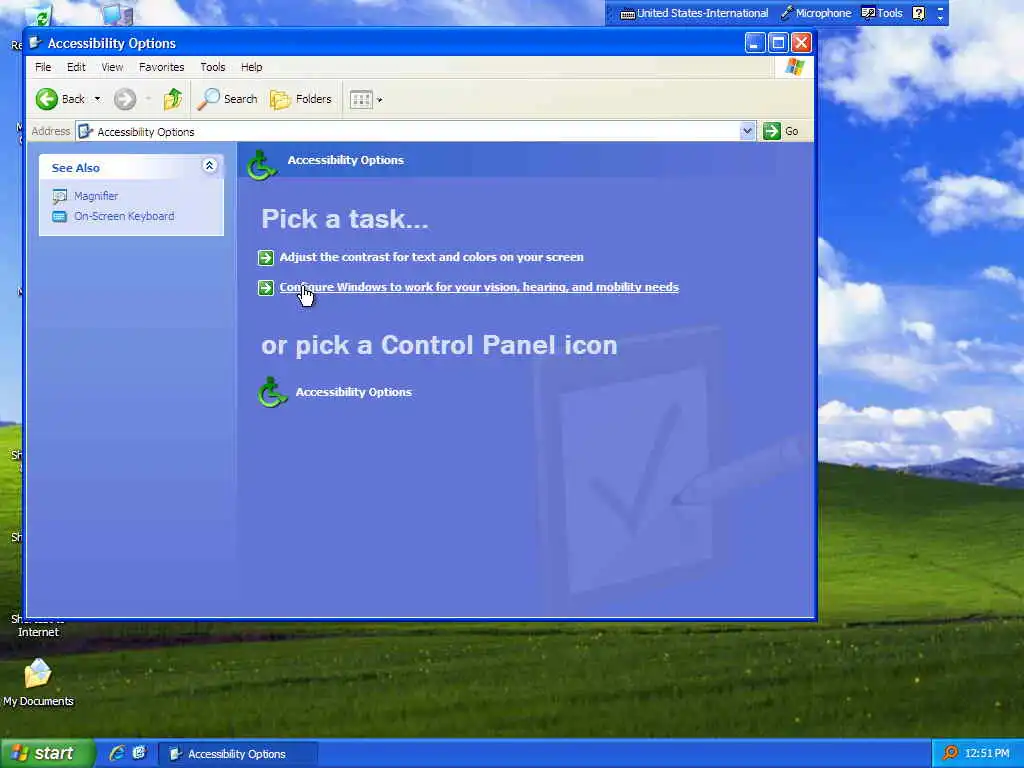Click the On-Screen Keyboard icon
This screenshot has height=768, width=1024.
tap(59, 216)
